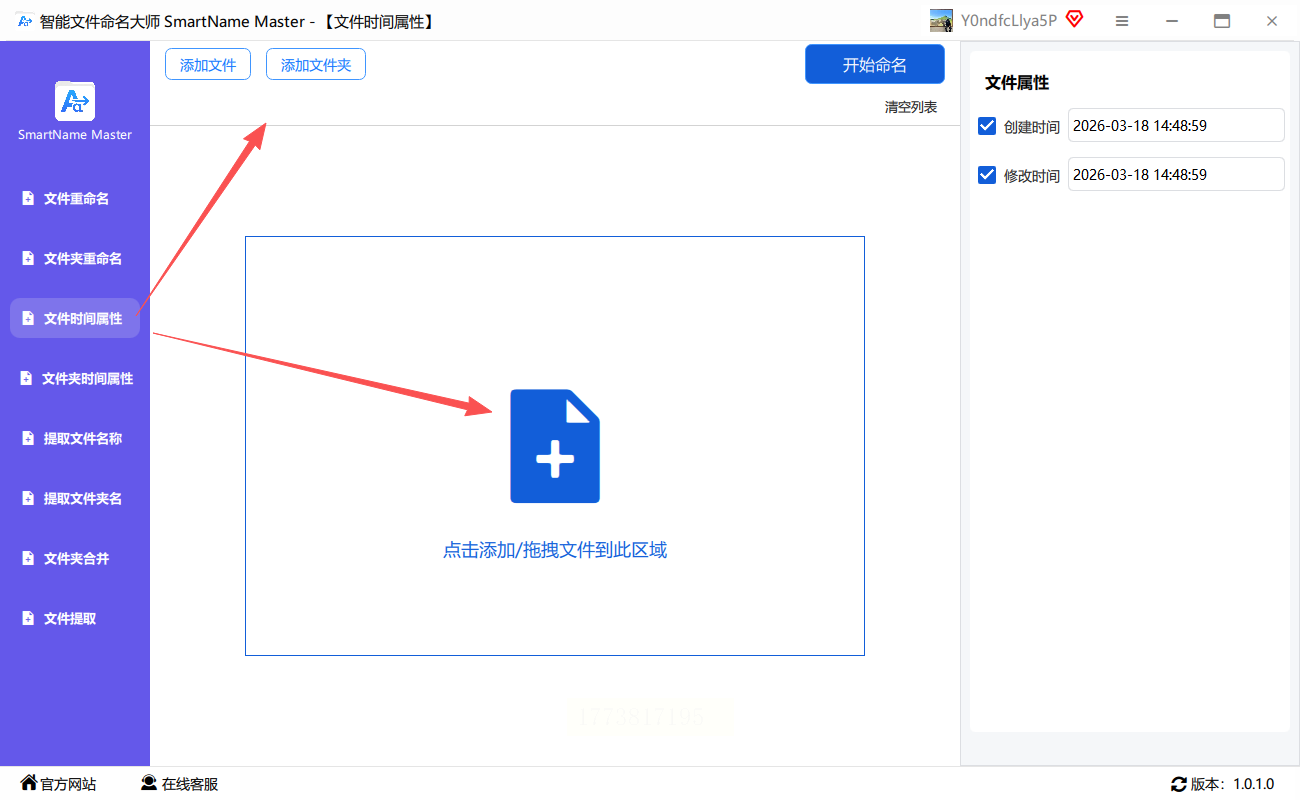The width and height of the screenshot is (1300, 800).
Task: Click the file icon beside 文件夹合并
Action: [28, 558]
